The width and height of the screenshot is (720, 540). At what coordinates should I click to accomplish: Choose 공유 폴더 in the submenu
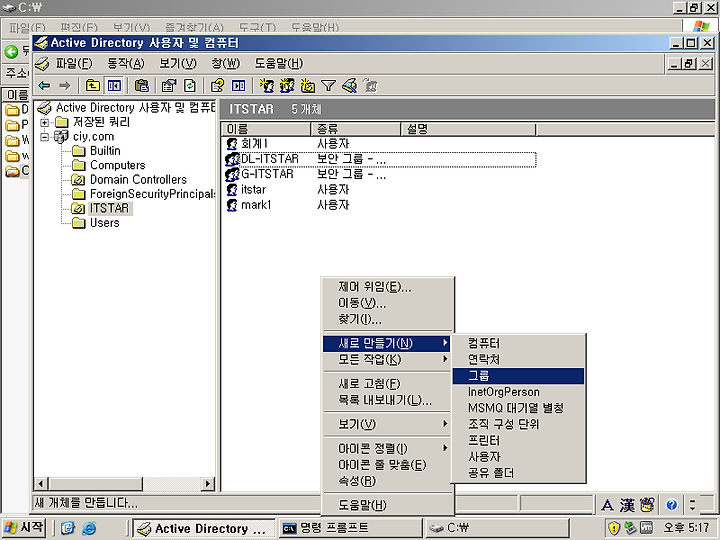coord(518,473)
